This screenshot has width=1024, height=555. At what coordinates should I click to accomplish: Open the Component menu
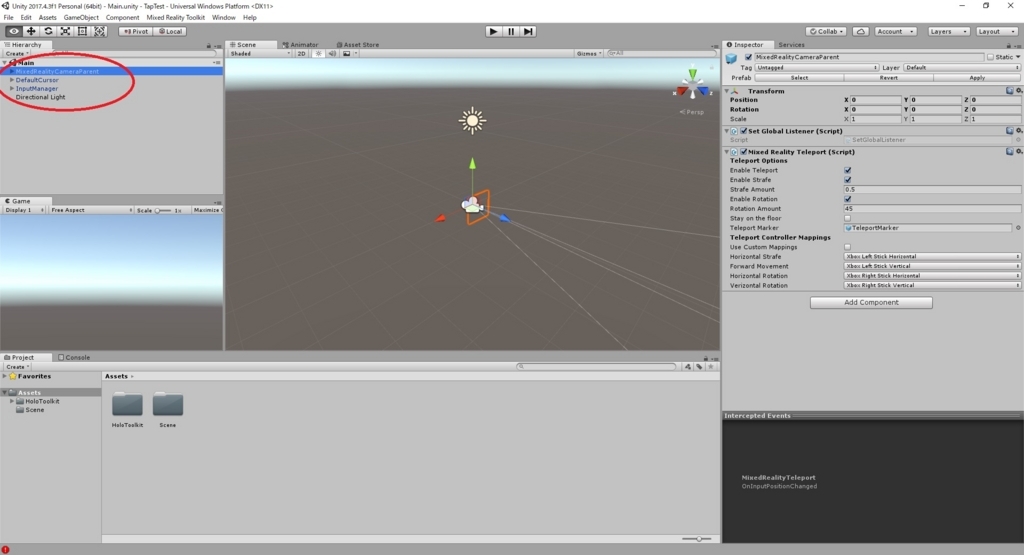pyautogui.click(x=122, y=18)
